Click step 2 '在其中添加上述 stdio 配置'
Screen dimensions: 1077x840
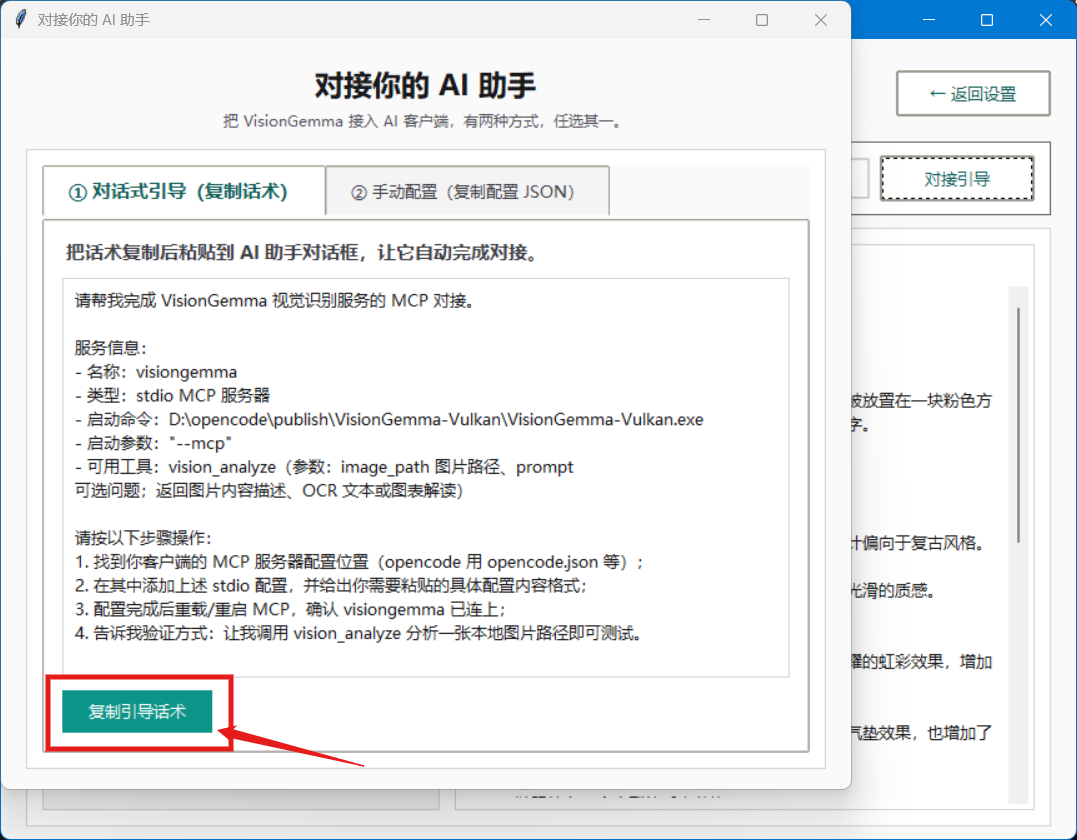tap(330, 586)
